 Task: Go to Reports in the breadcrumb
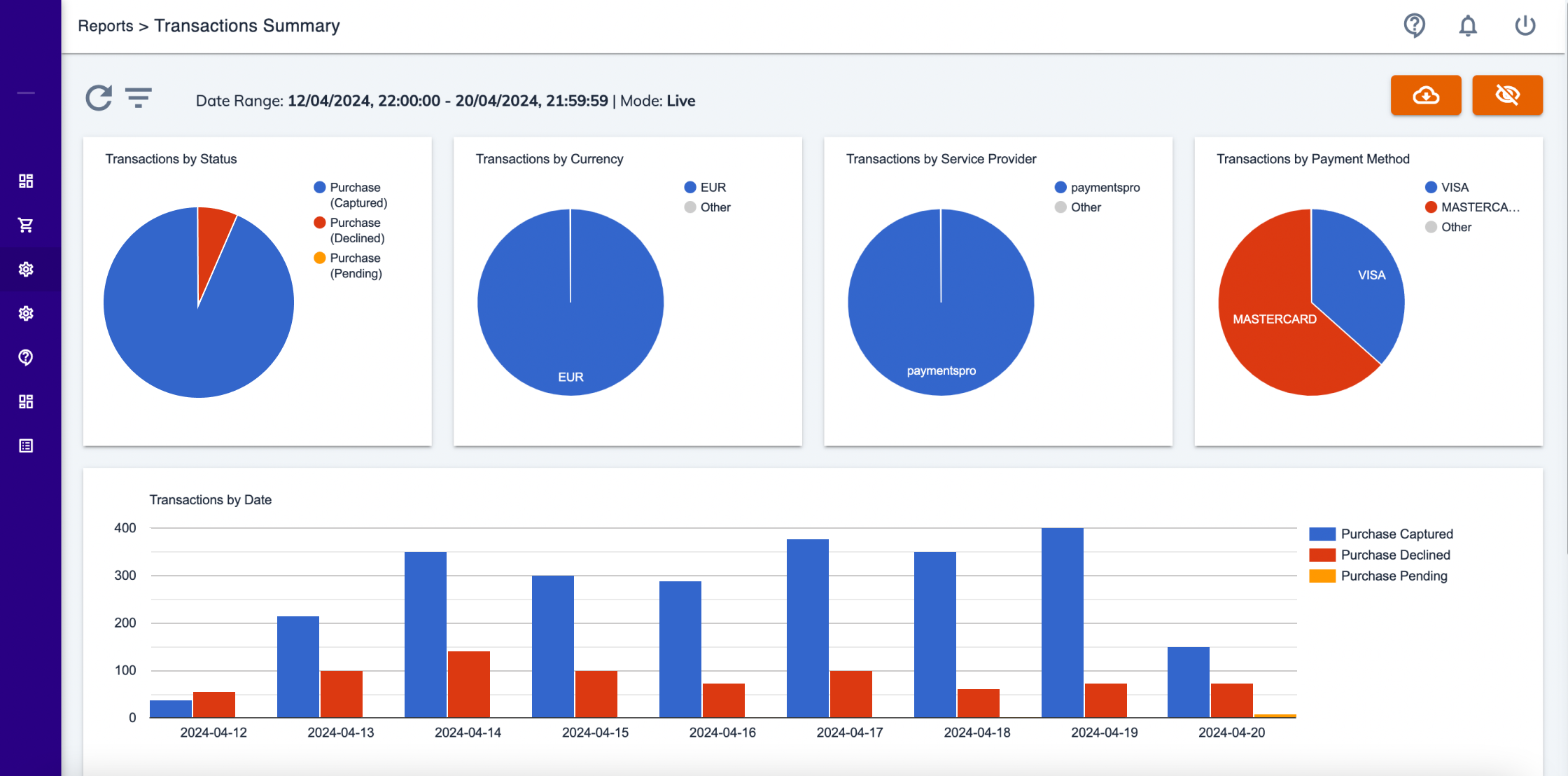click(x=106, y=26)
